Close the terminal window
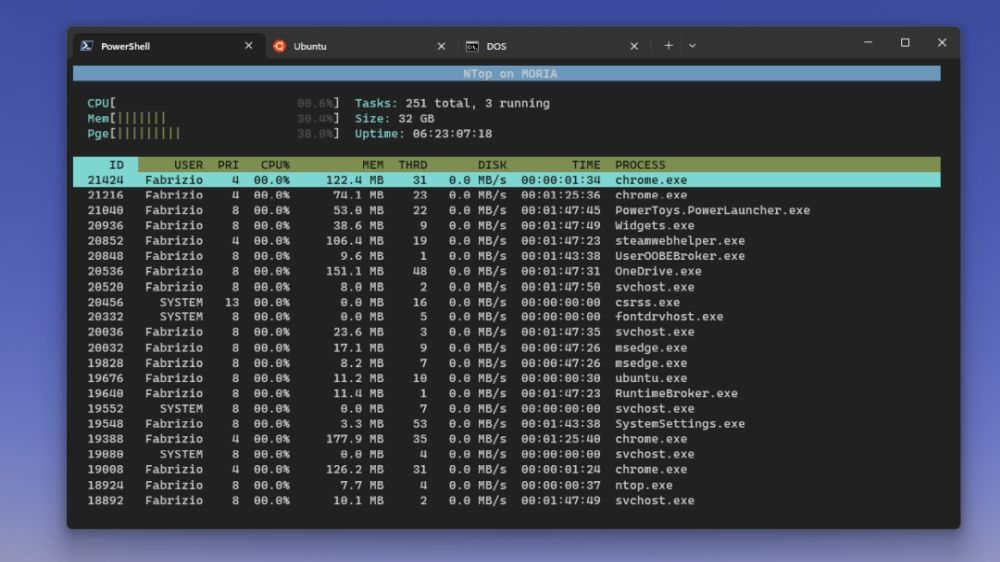Viewport: 1000px width, 562px height. coord(942,42)
